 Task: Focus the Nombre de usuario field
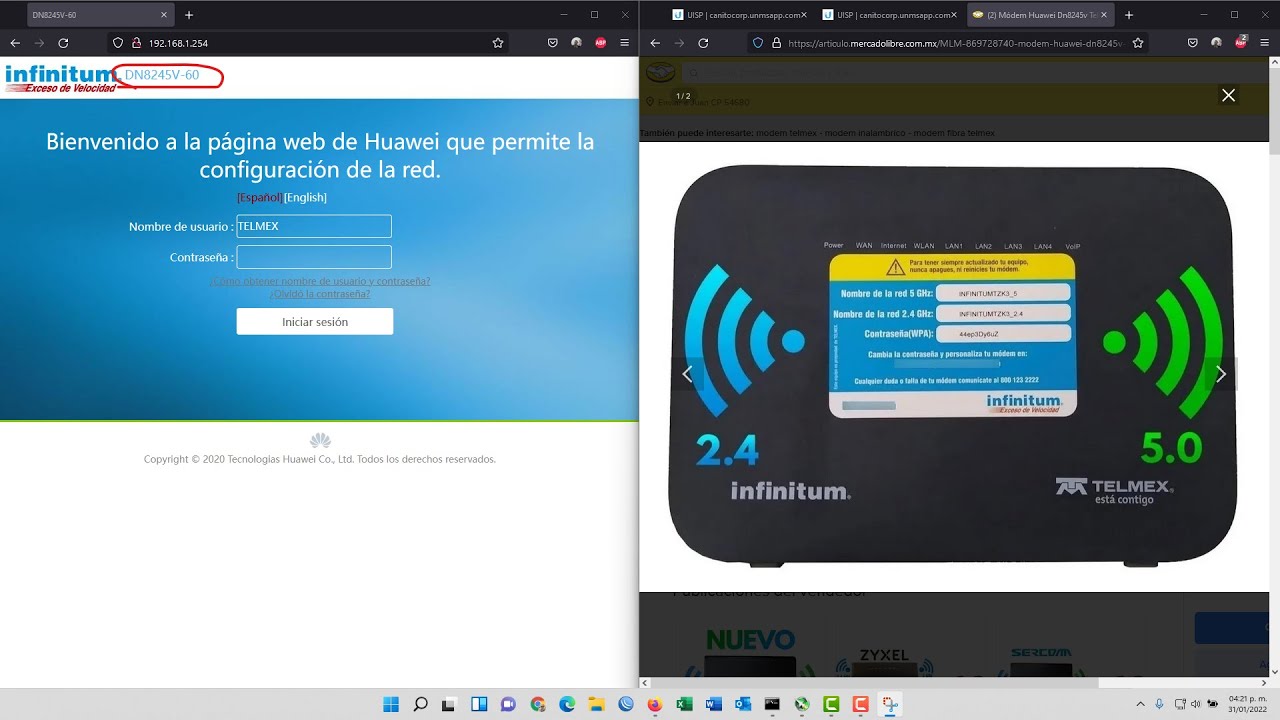click(x=314, y=226)
